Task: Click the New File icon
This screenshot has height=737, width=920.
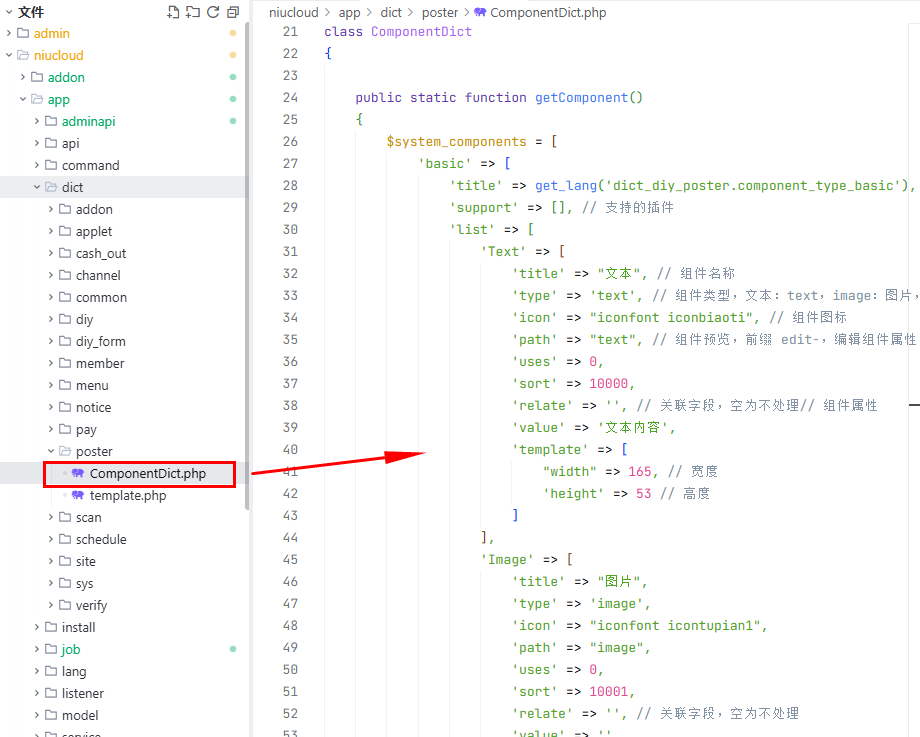Action: [x=174, y=12]
